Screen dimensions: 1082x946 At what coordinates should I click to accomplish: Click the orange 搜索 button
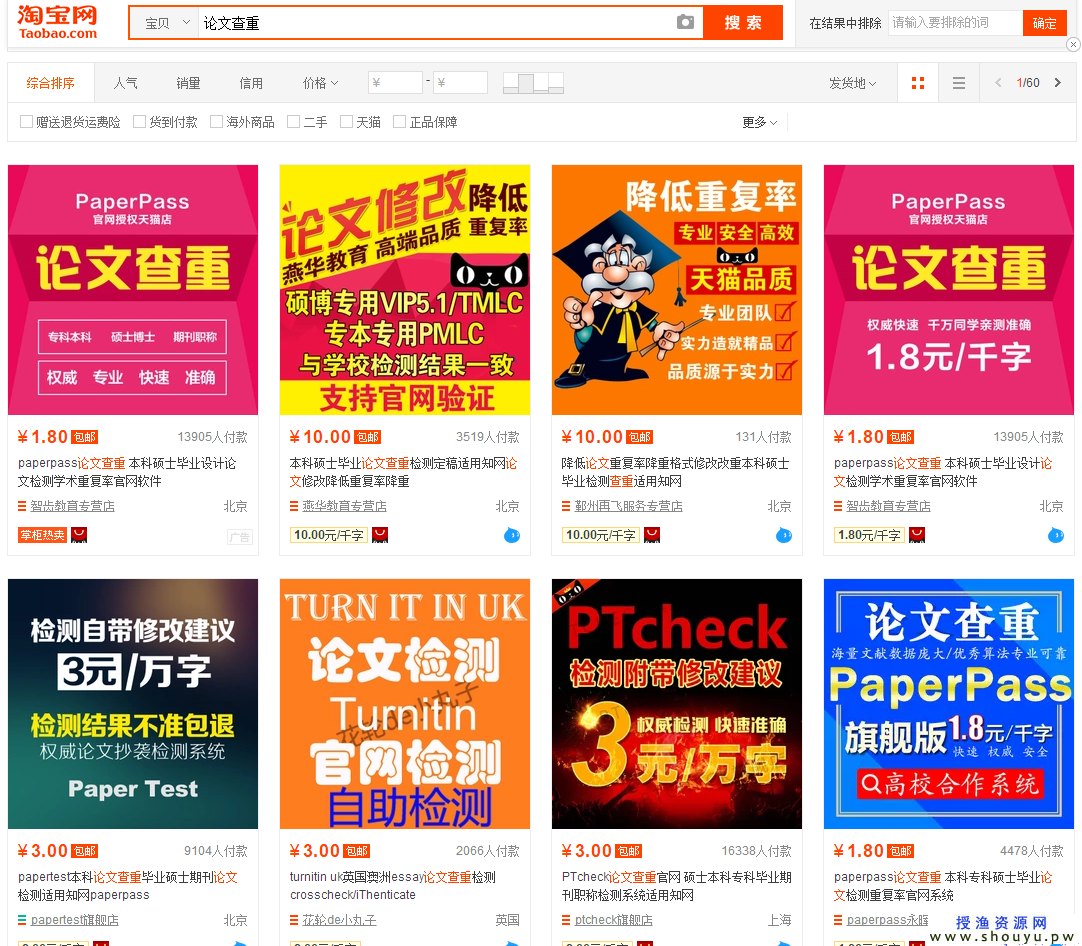tap(742, 23)
